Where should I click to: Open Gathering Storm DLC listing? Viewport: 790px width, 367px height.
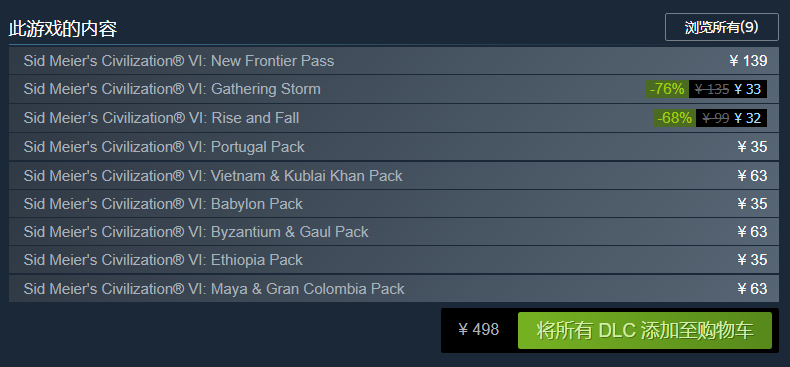coord(393,89)
